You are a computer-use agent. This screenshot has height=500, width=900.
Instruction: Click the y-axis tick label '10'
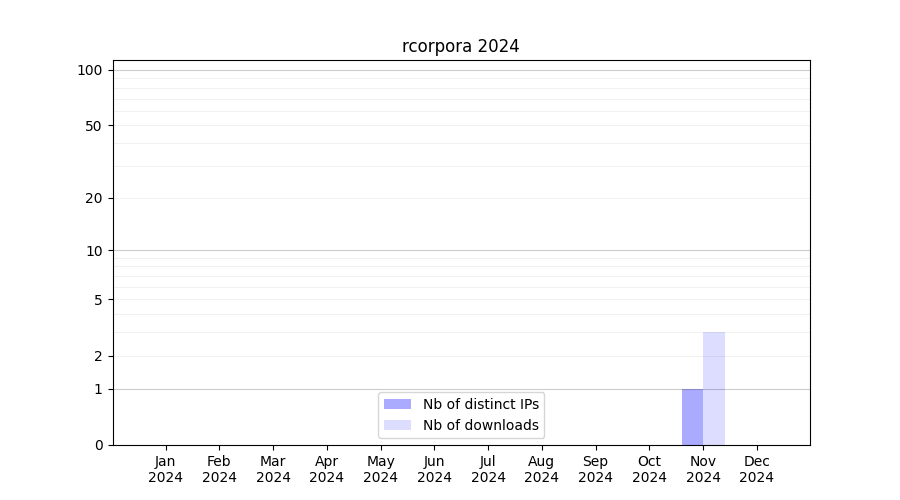94,251
